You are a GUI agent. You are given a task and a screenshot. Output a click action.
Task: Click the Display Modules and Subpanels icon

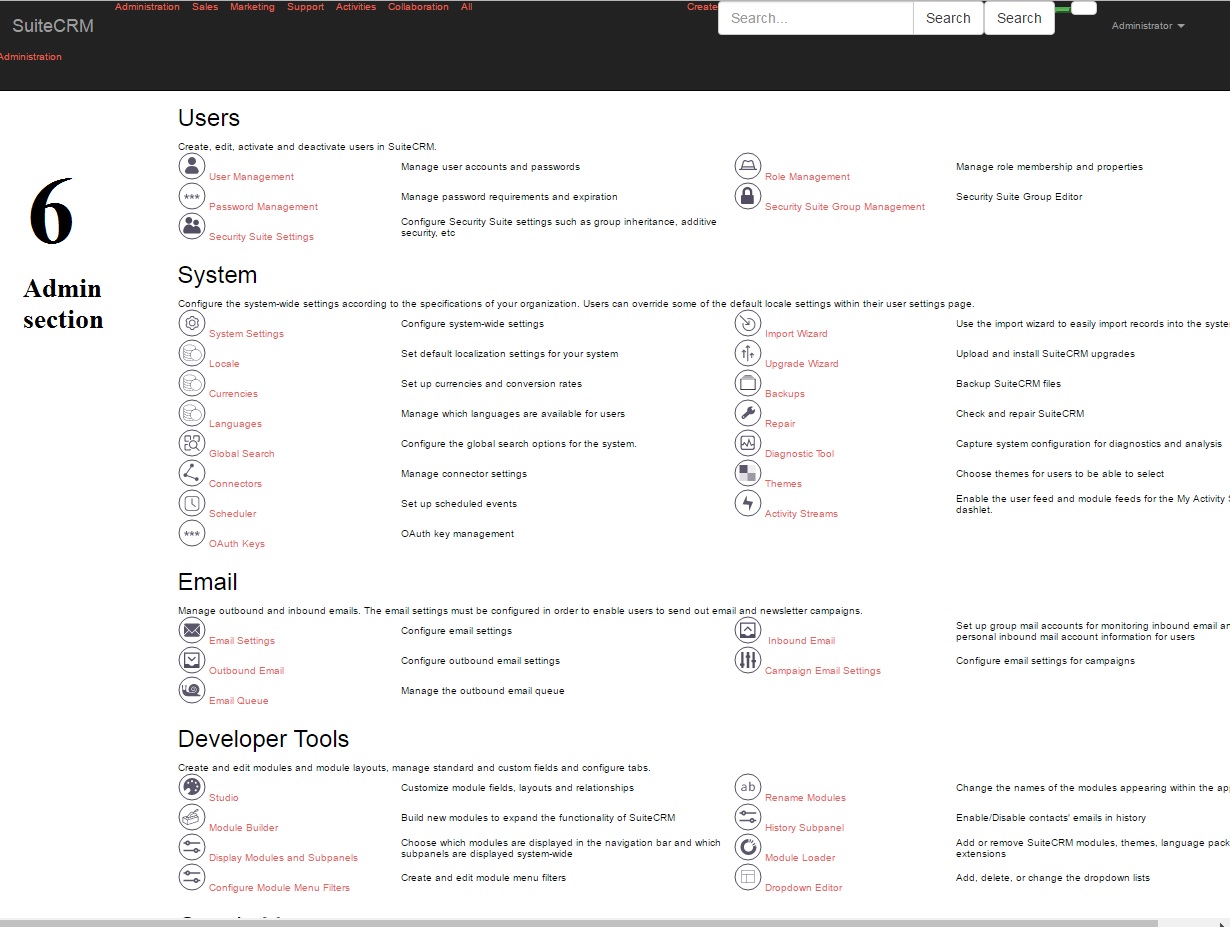192,847
